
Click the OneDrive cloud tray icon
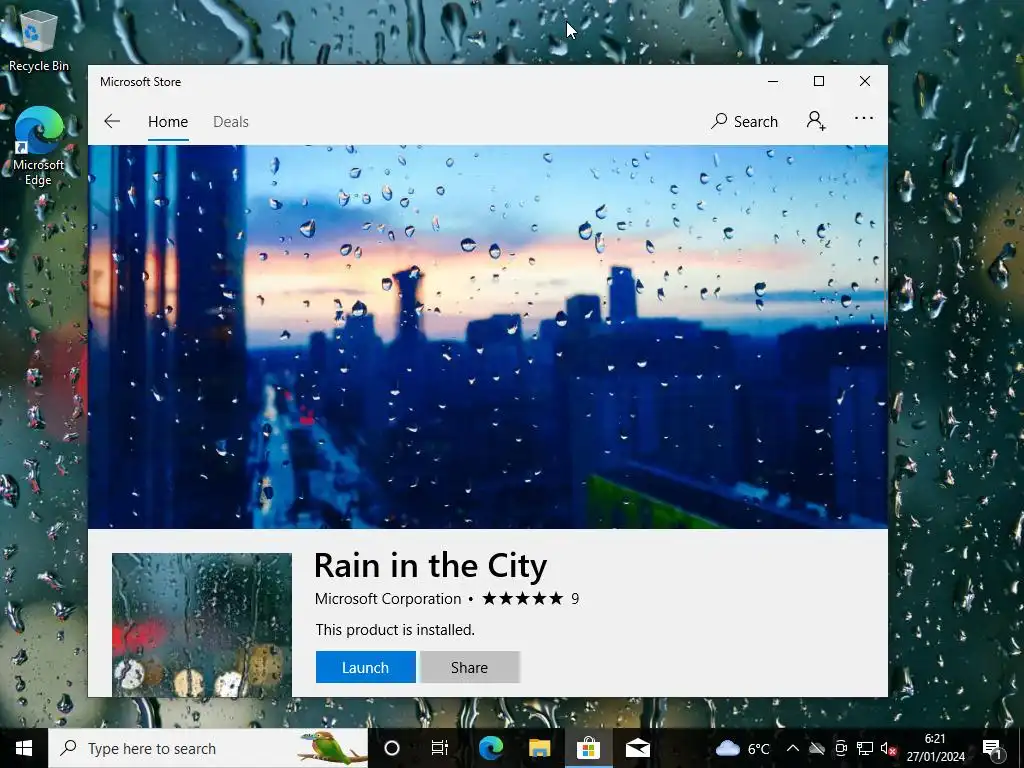click(x=817, y=748)
